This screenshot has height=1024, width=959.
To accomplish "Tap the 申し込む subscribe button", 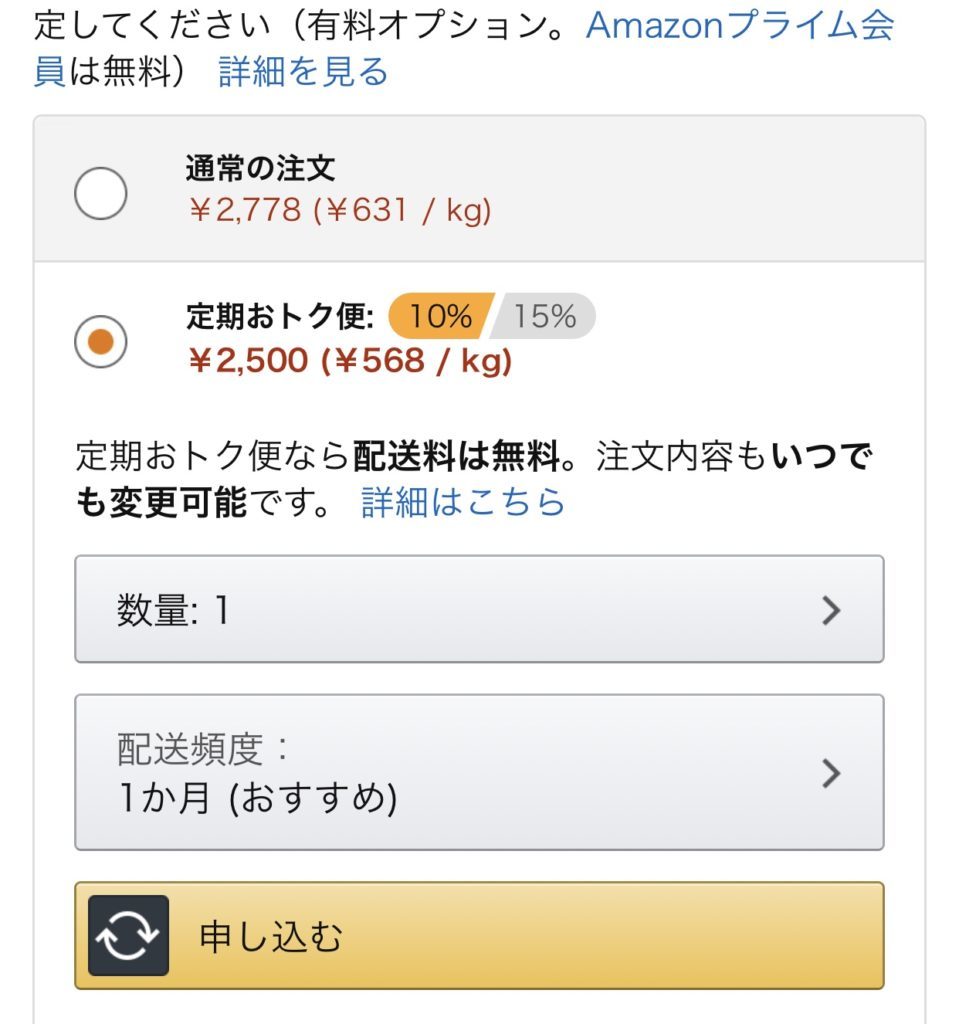I will 480,935.
